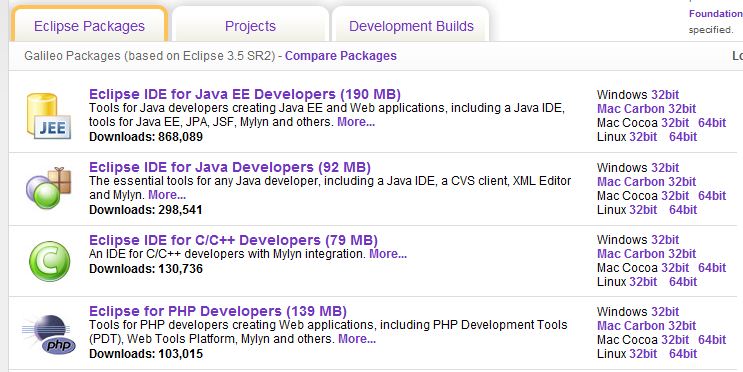Open the Compare Packages link

[341, 56]
